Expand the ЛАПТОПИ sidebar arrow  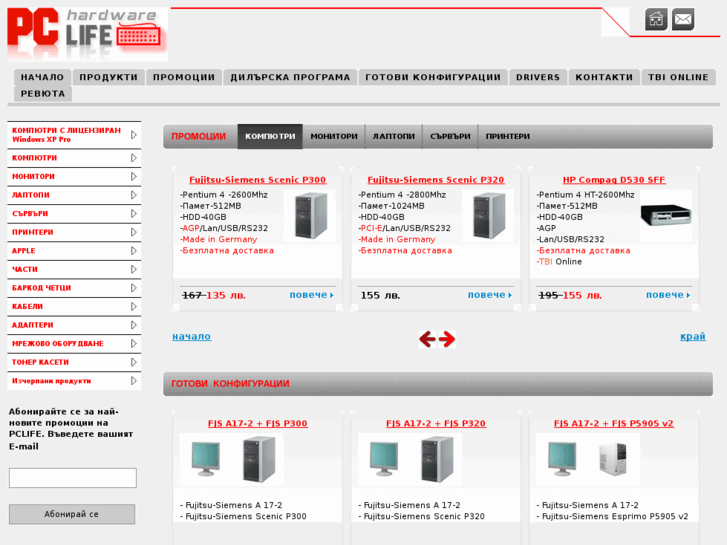[134, 195]
